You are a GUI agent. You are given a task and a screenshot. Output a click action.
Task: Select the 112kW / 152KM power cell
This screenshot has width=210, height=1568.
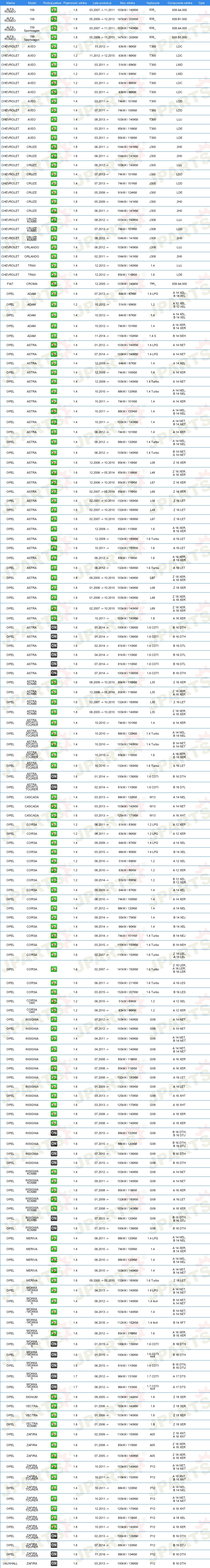point(128,1323)
